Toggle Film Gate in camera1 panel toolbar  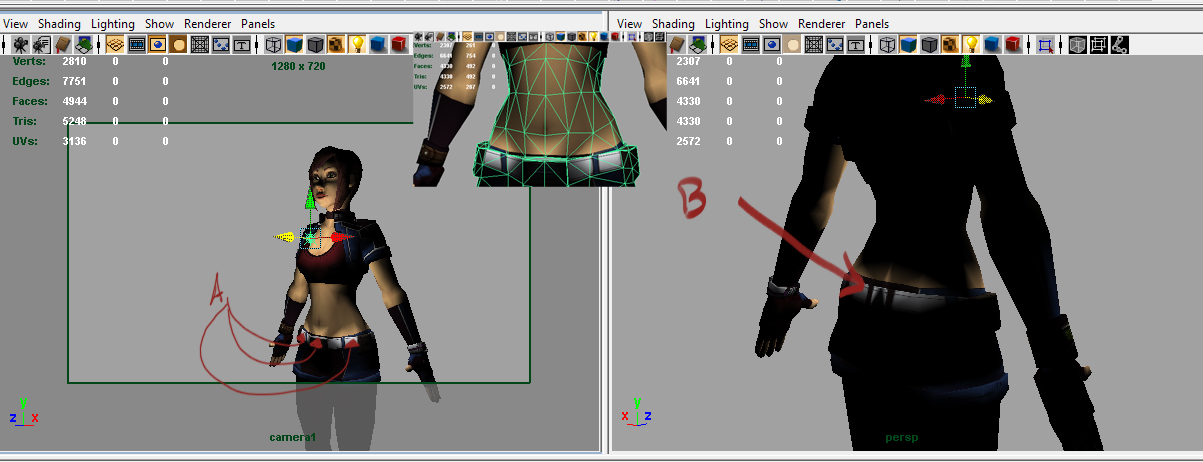coord(137,44)
